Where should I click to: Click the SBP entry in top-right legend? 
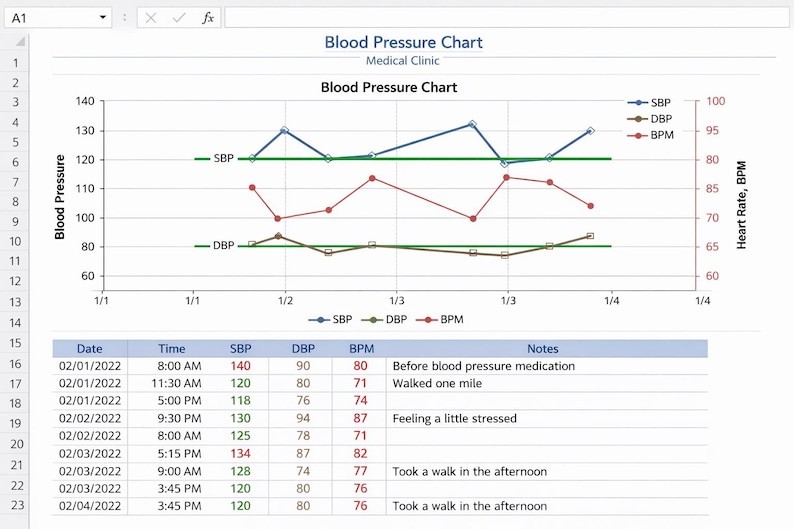click(649, 103)
